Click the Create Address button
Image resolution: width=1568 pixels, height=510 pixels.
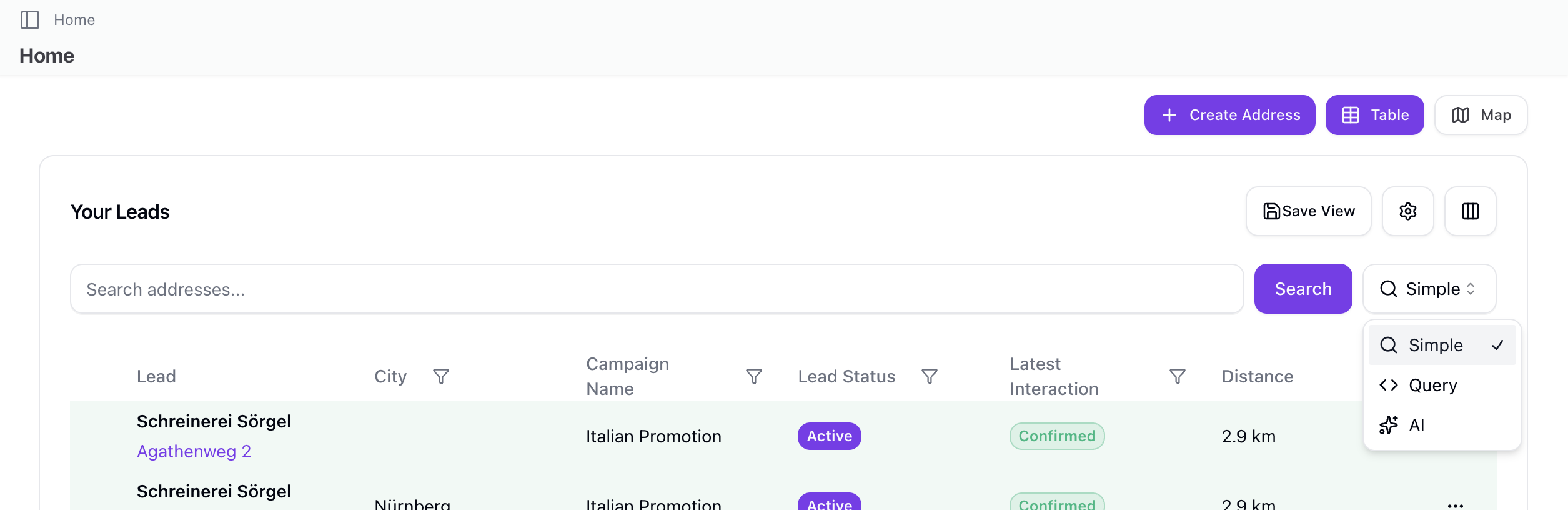click(x=1229, y=115)
